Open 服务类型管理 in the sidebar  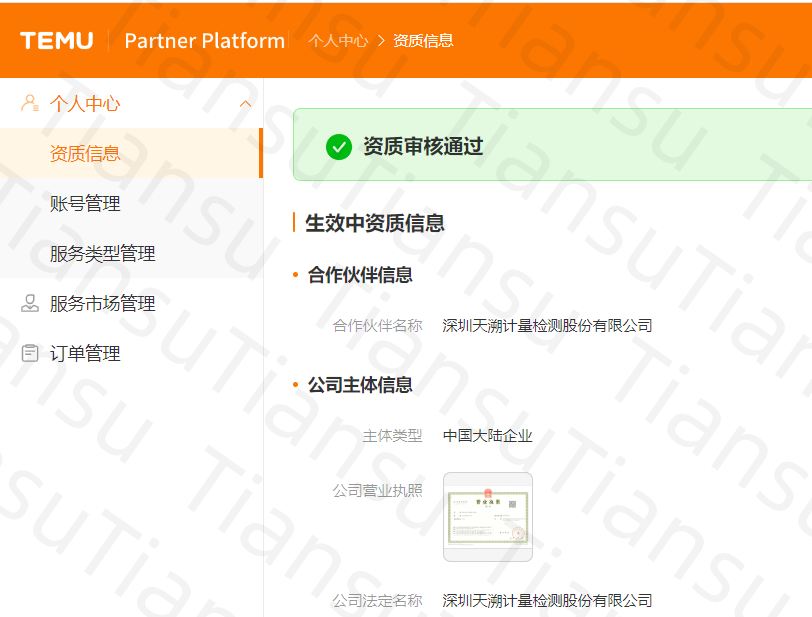[x=102, y=253]
